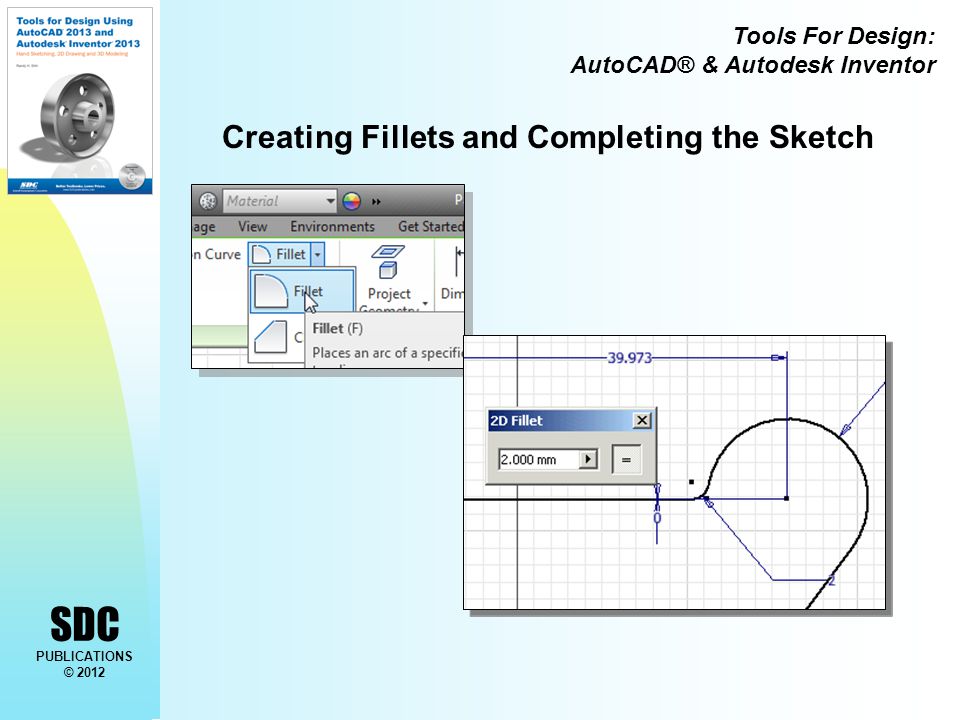Image resolution: width=960 pixels, height=720 pixels.
Task: Click the Dimension tool icon
Action: pos(458,262)
